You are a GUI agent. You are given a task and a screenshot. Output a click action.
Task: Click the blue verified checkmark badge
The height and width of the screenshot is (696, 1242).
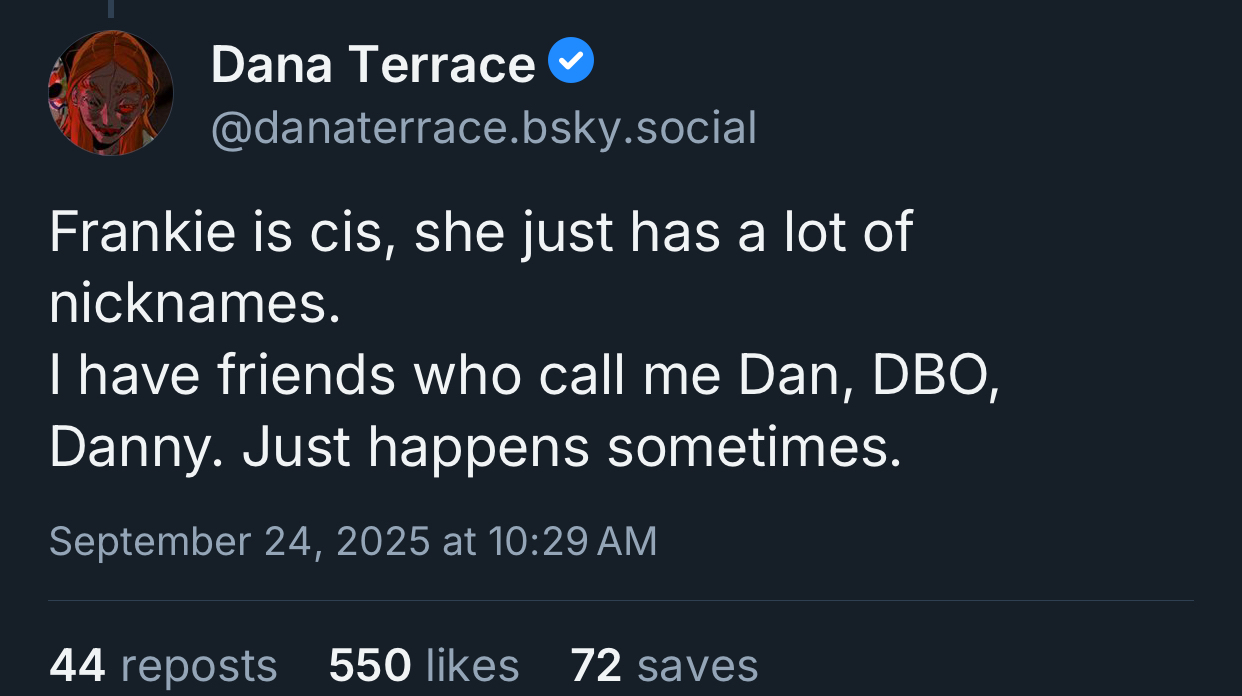[572, 63]
